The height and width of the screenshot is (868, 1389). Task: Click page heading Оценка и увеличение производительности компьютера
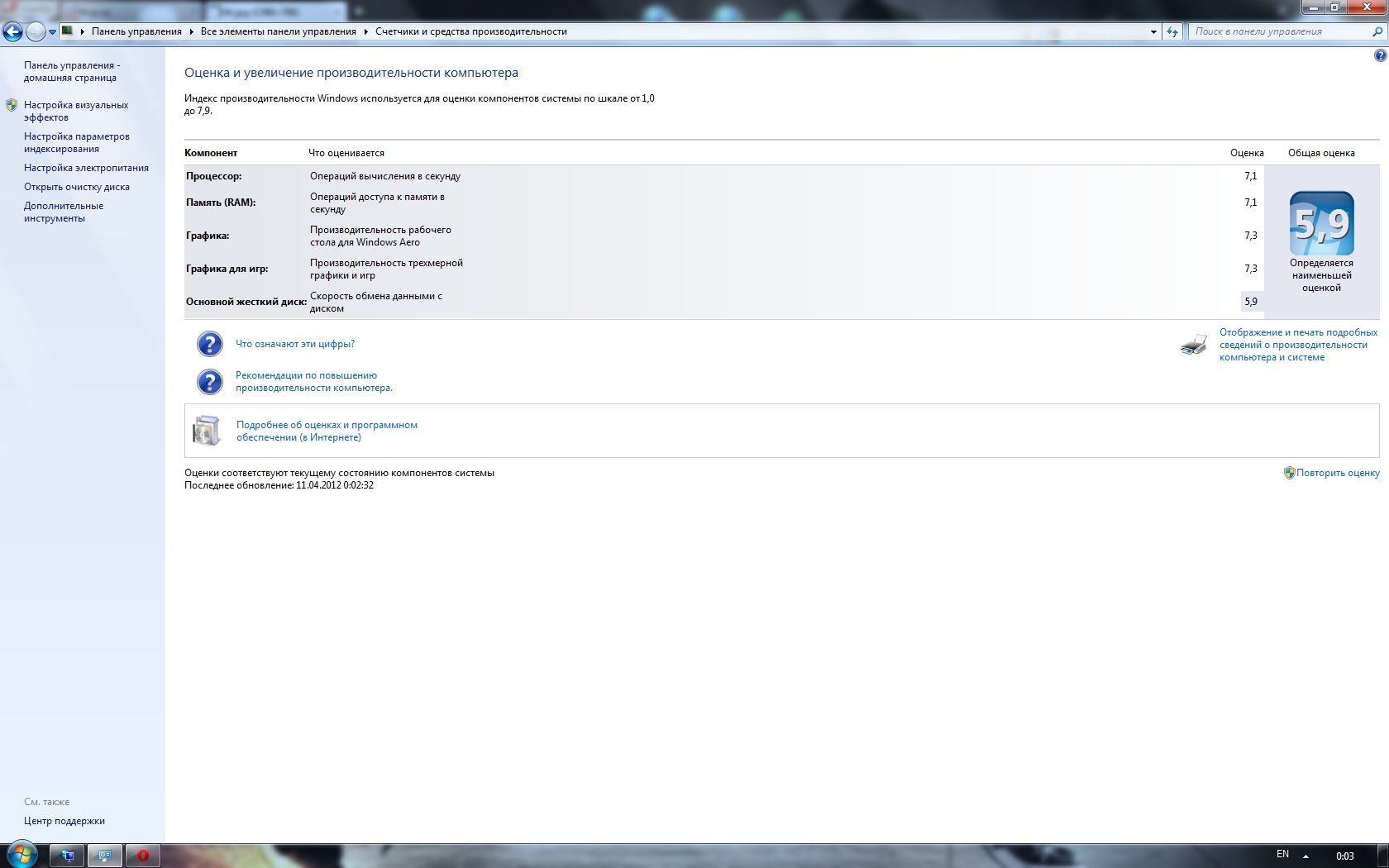point(351,73)
